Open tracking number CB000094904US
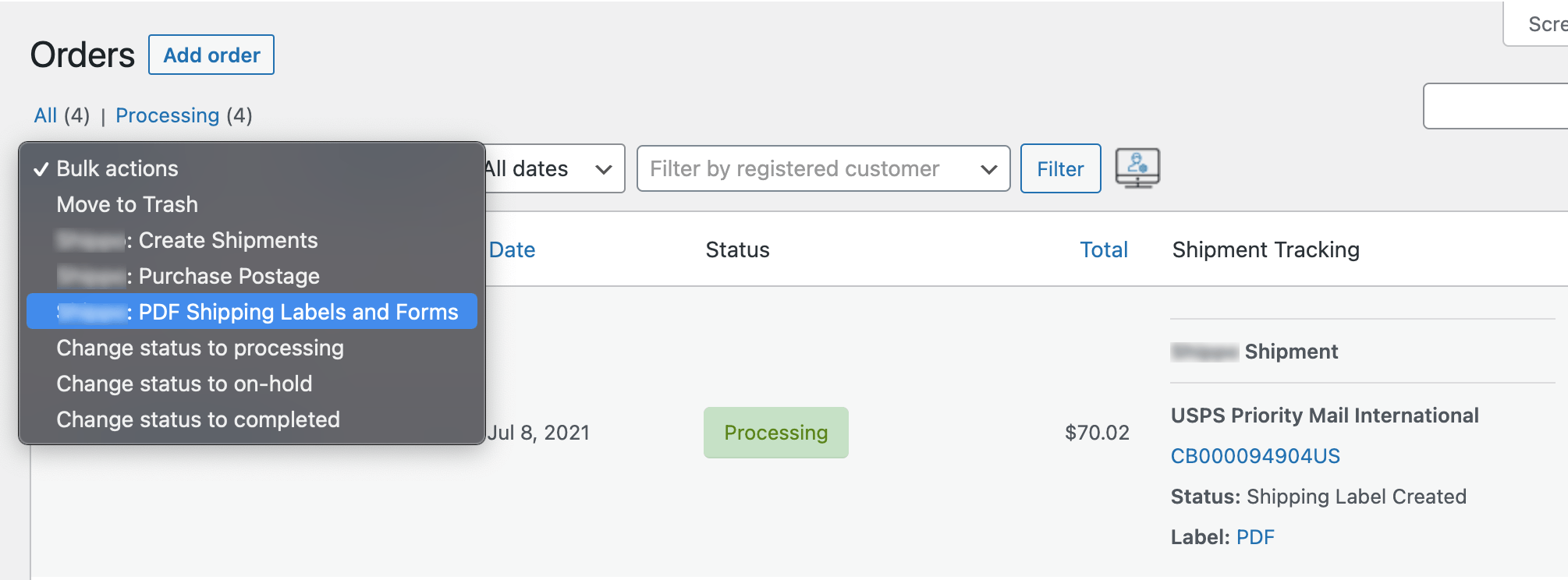 point(1255,456)
